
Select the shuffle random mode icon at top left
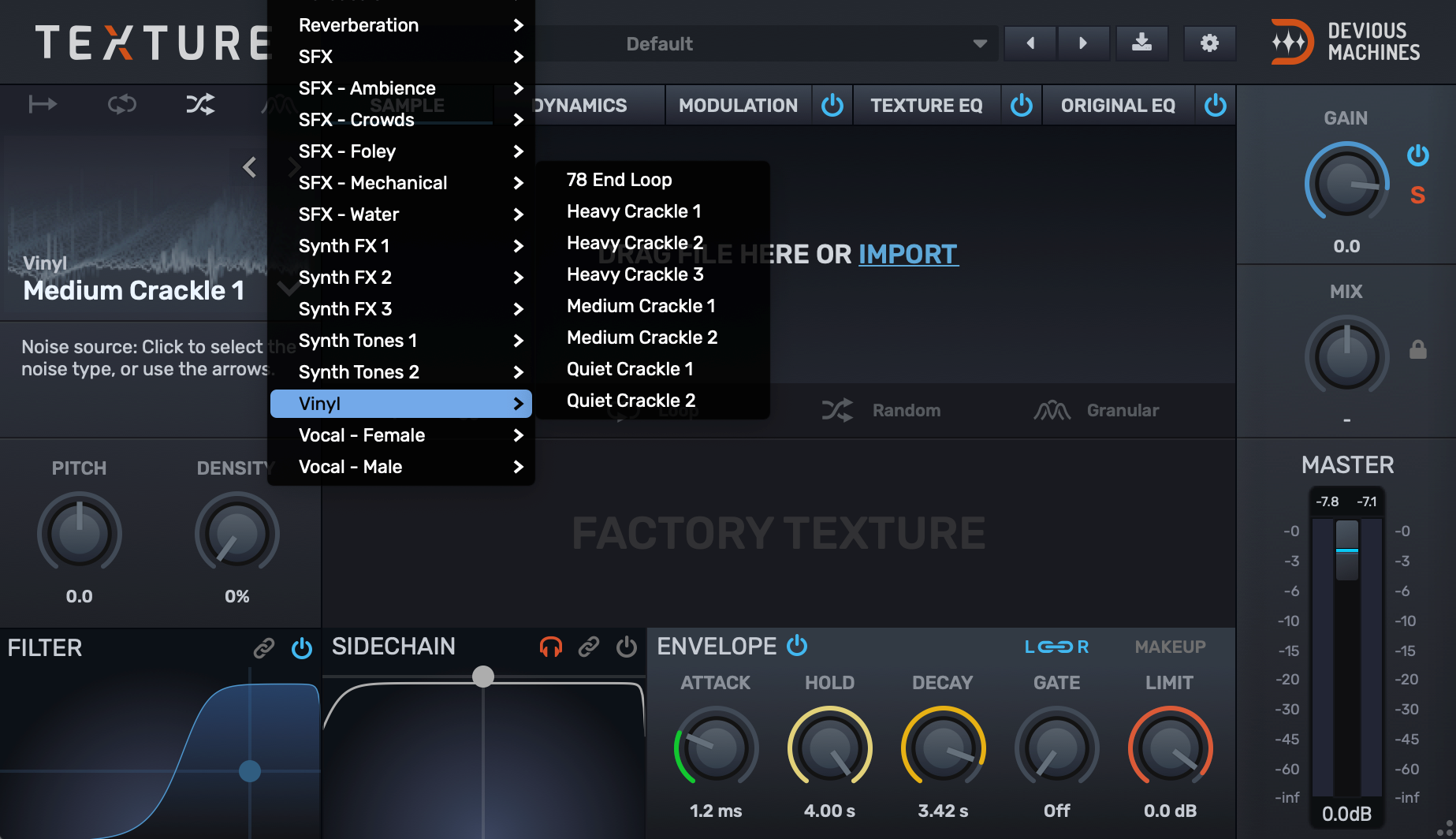200,104
